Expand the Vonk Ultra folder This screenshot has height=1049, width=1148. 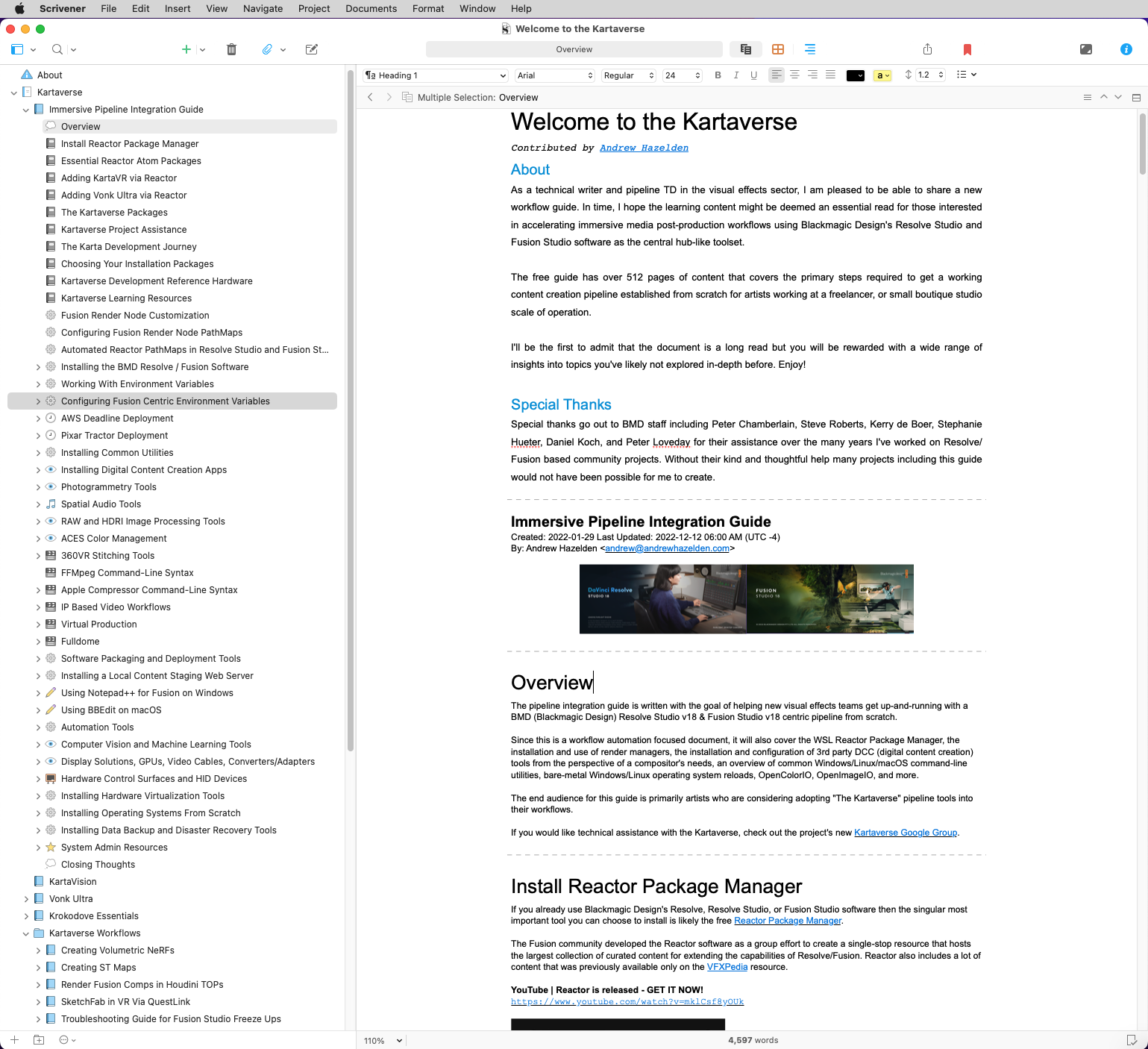point(26,899)
